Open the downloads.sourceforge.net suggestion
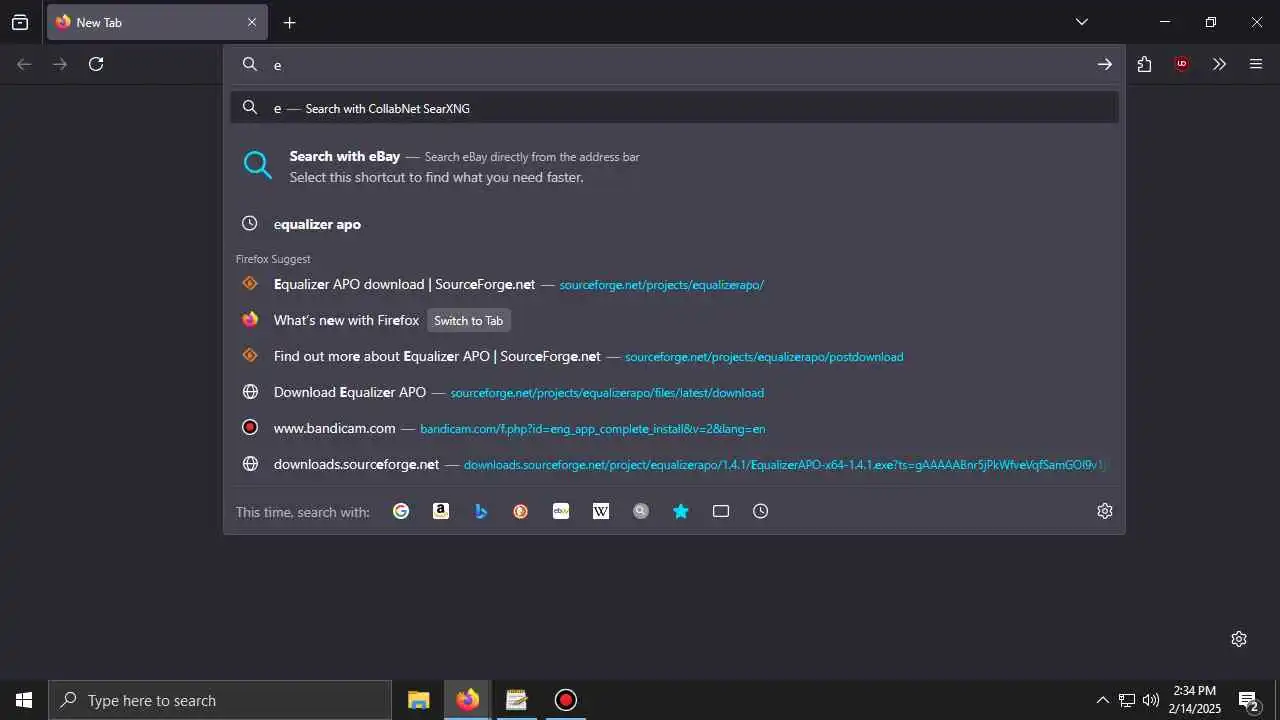The height and width of the screenshot is (720, 1280). [x=674, y=464]
